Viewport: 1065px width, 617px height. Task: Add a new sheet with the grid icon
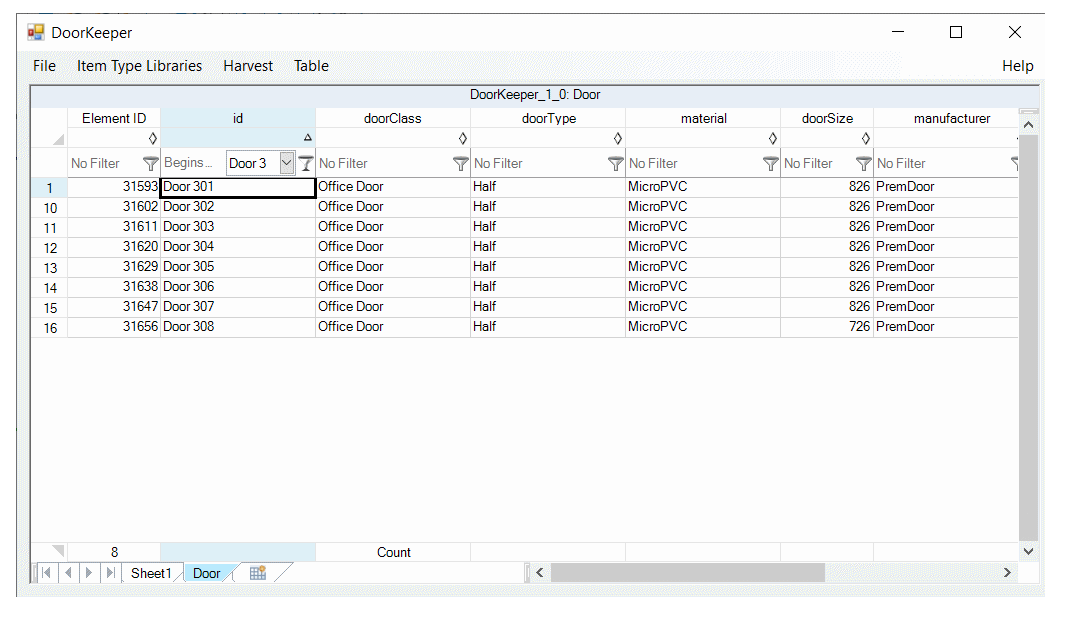(257, 573)
